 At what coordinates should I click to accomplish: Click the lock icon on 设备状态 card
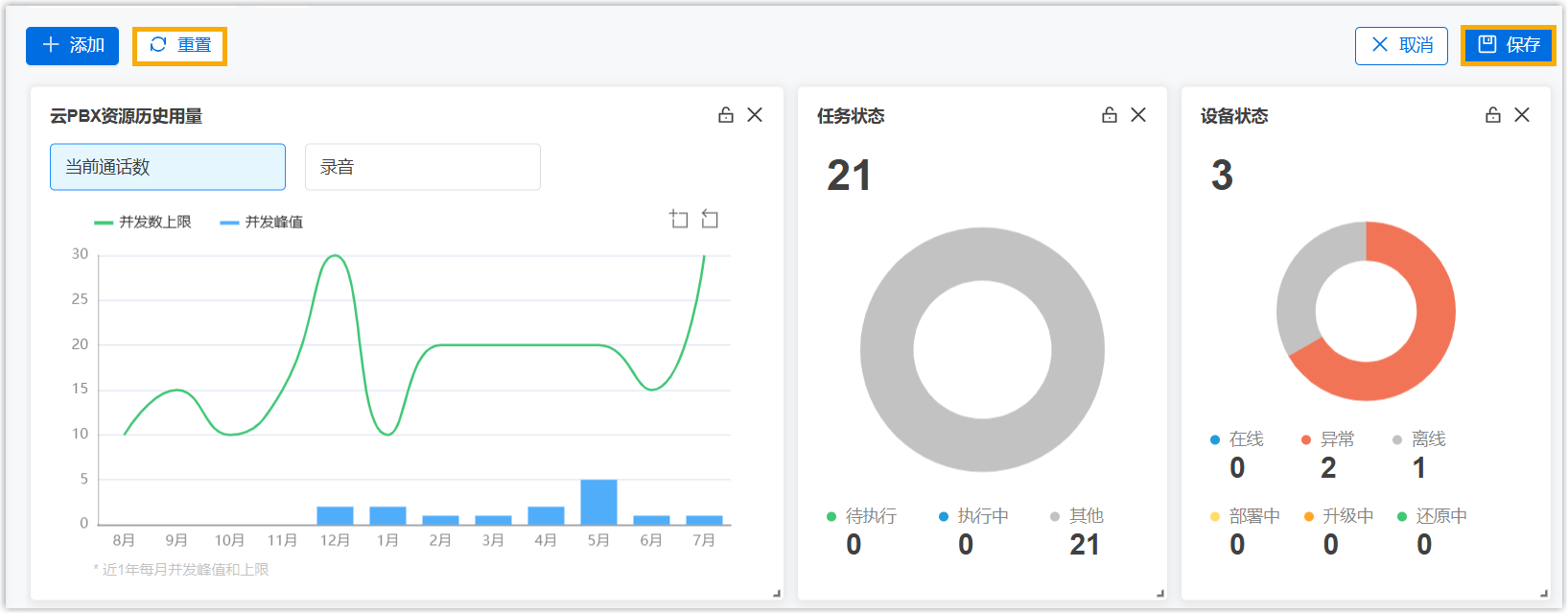pyautogui.click(x=1493, y=115)
